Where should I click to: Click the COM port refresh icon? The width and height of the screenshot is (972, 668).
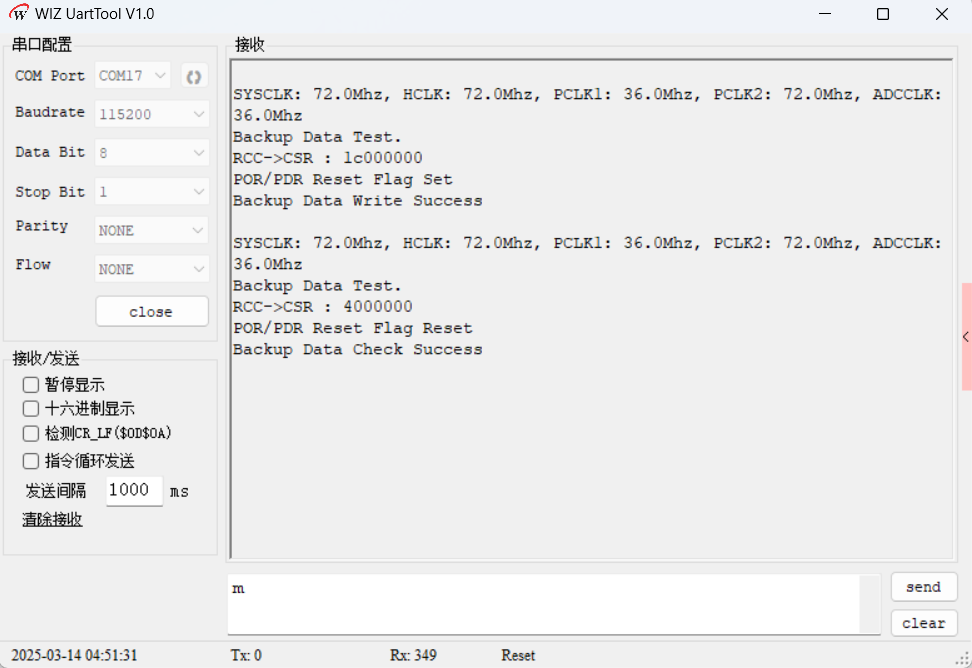click(x=194, y=76)
